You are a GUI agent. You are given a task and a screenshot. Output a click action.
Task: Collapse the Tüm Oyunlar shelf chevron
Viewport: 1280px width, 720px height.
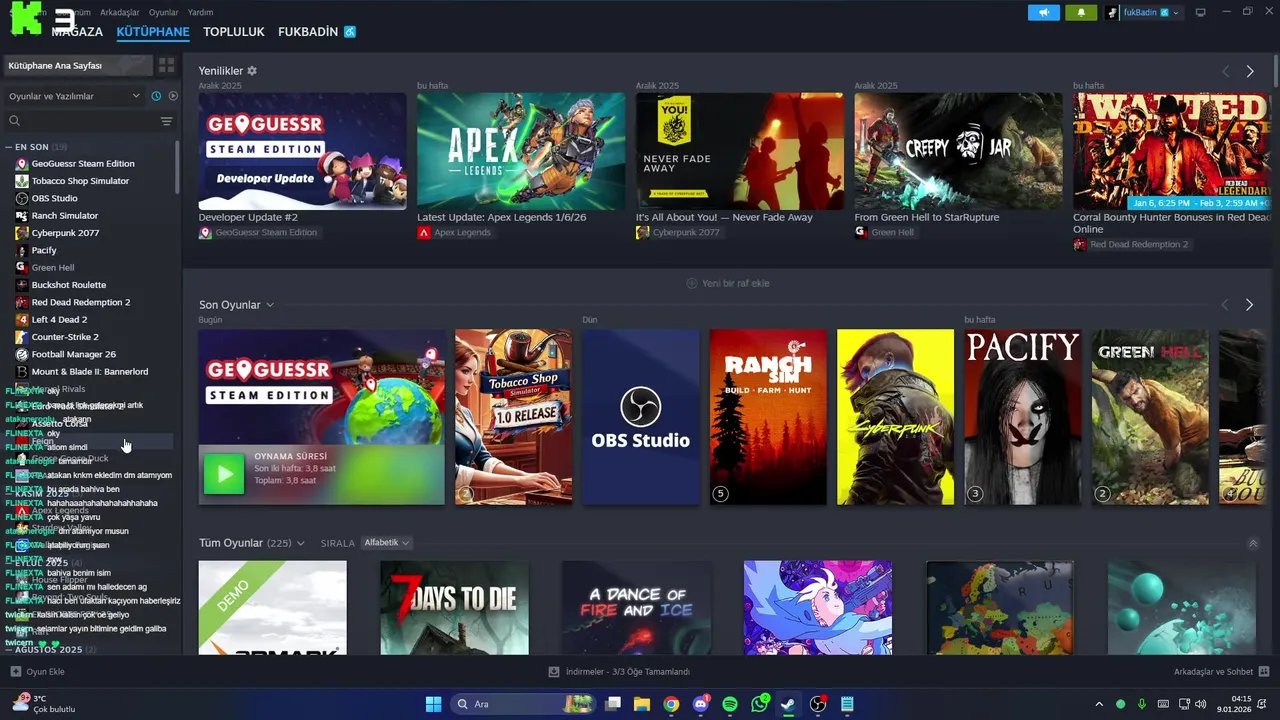point(1253,543)
